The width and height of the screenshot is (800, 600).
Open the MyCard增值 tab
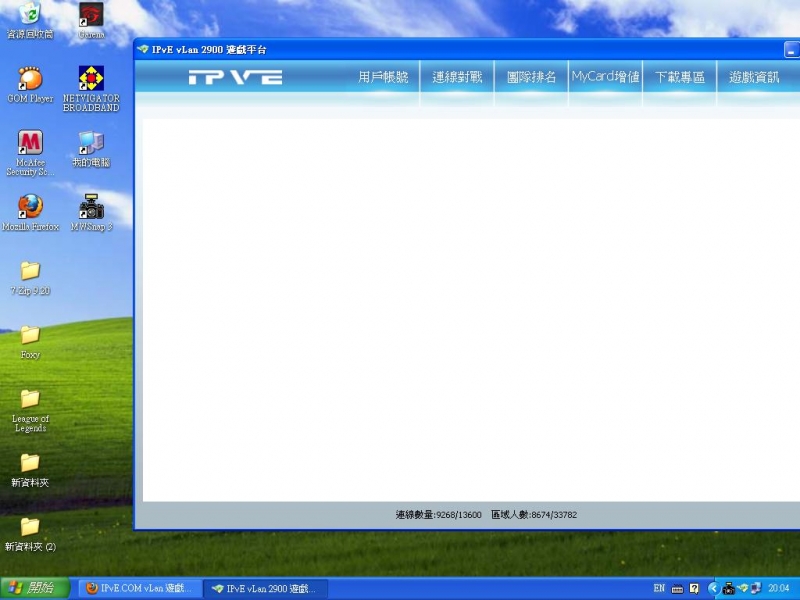pyautogui.click(x=606, y=77)
